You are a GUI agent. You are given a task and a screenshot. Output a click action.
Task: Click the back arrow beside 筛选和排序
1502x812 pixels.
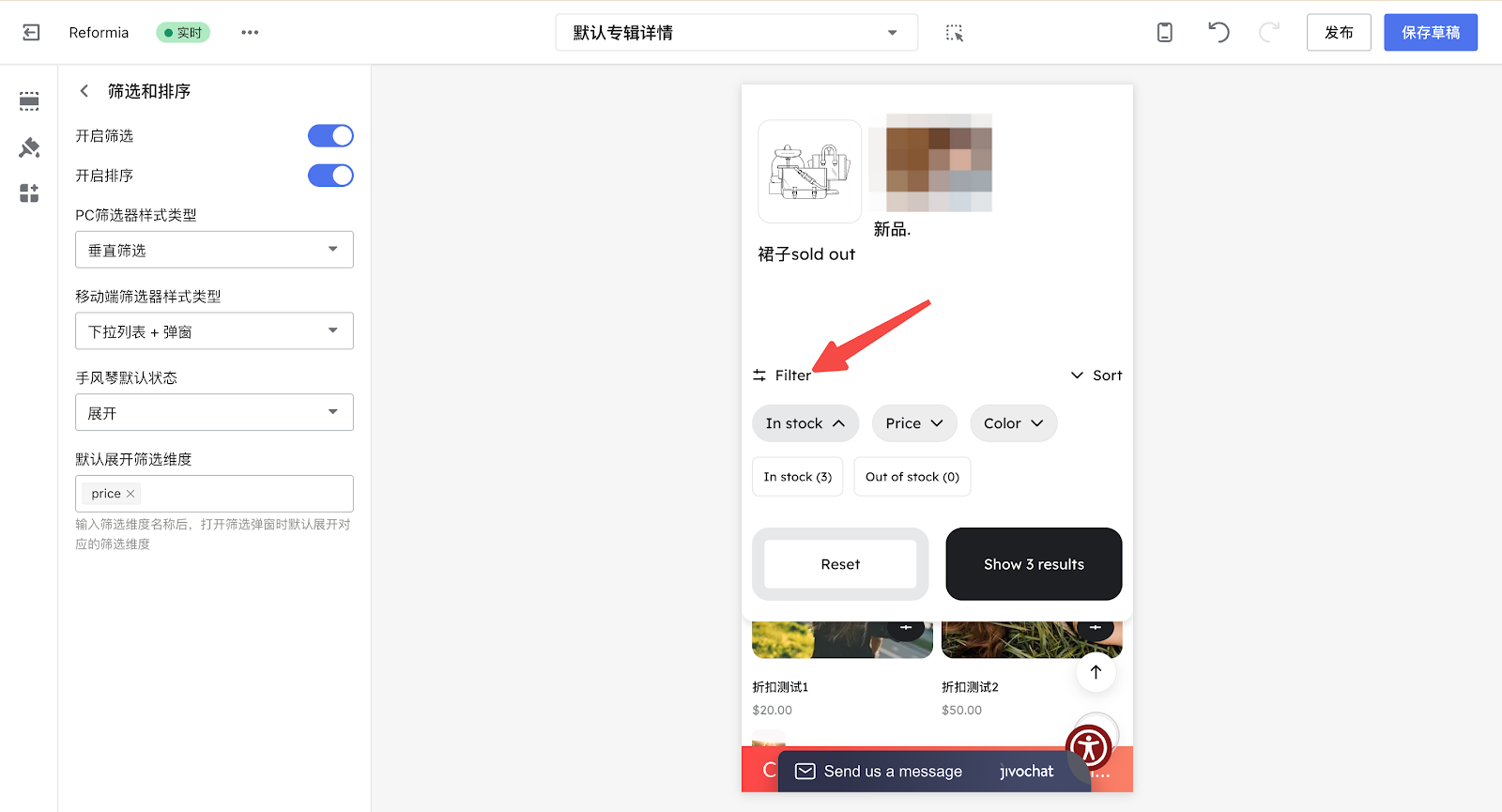pos(84,91)
